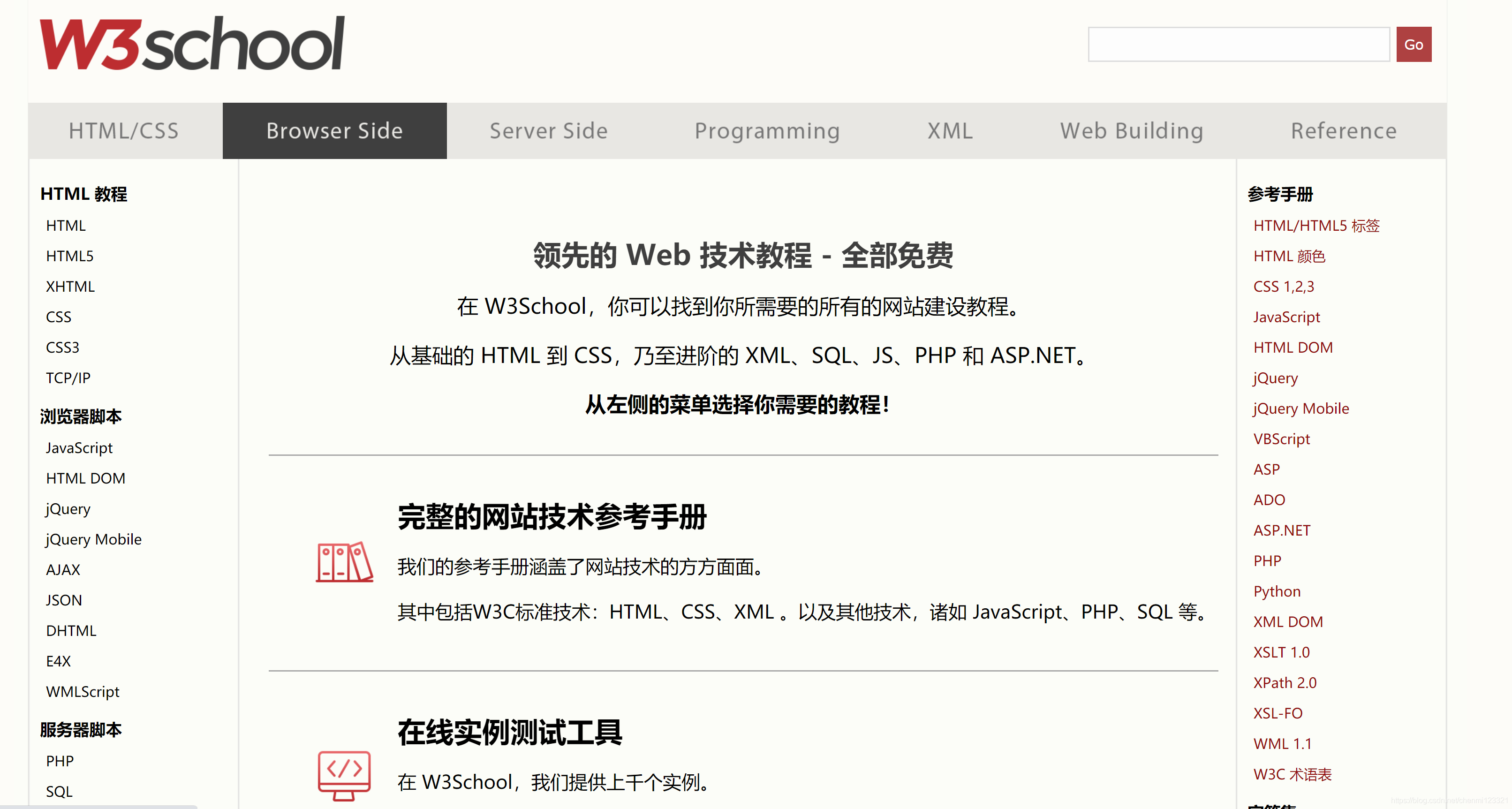Click the 在线实例测试工具 heading

coord(509,733)
